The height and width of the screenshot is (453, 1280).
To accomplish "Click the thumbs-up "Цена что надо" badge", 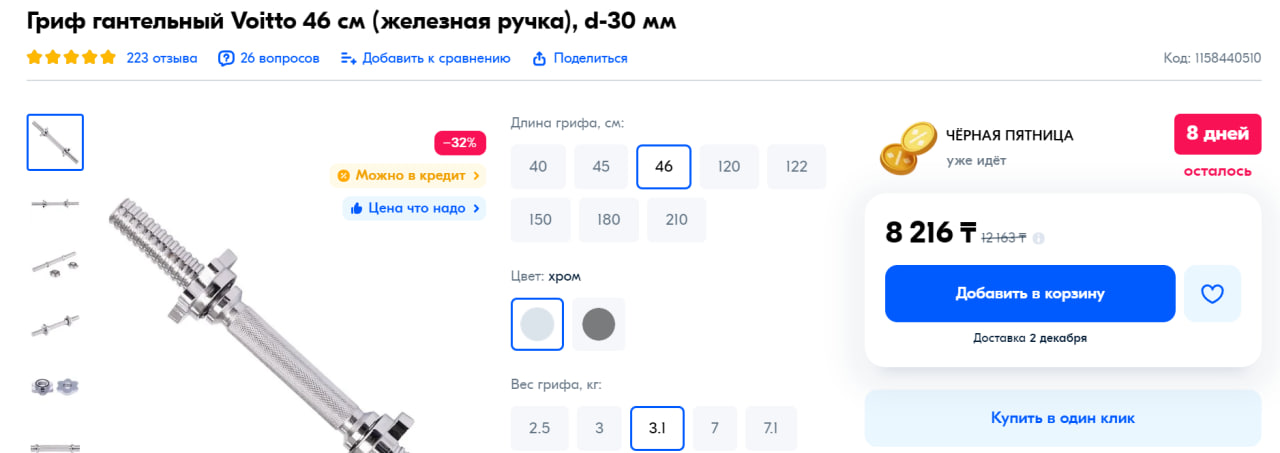I will 414,208.
